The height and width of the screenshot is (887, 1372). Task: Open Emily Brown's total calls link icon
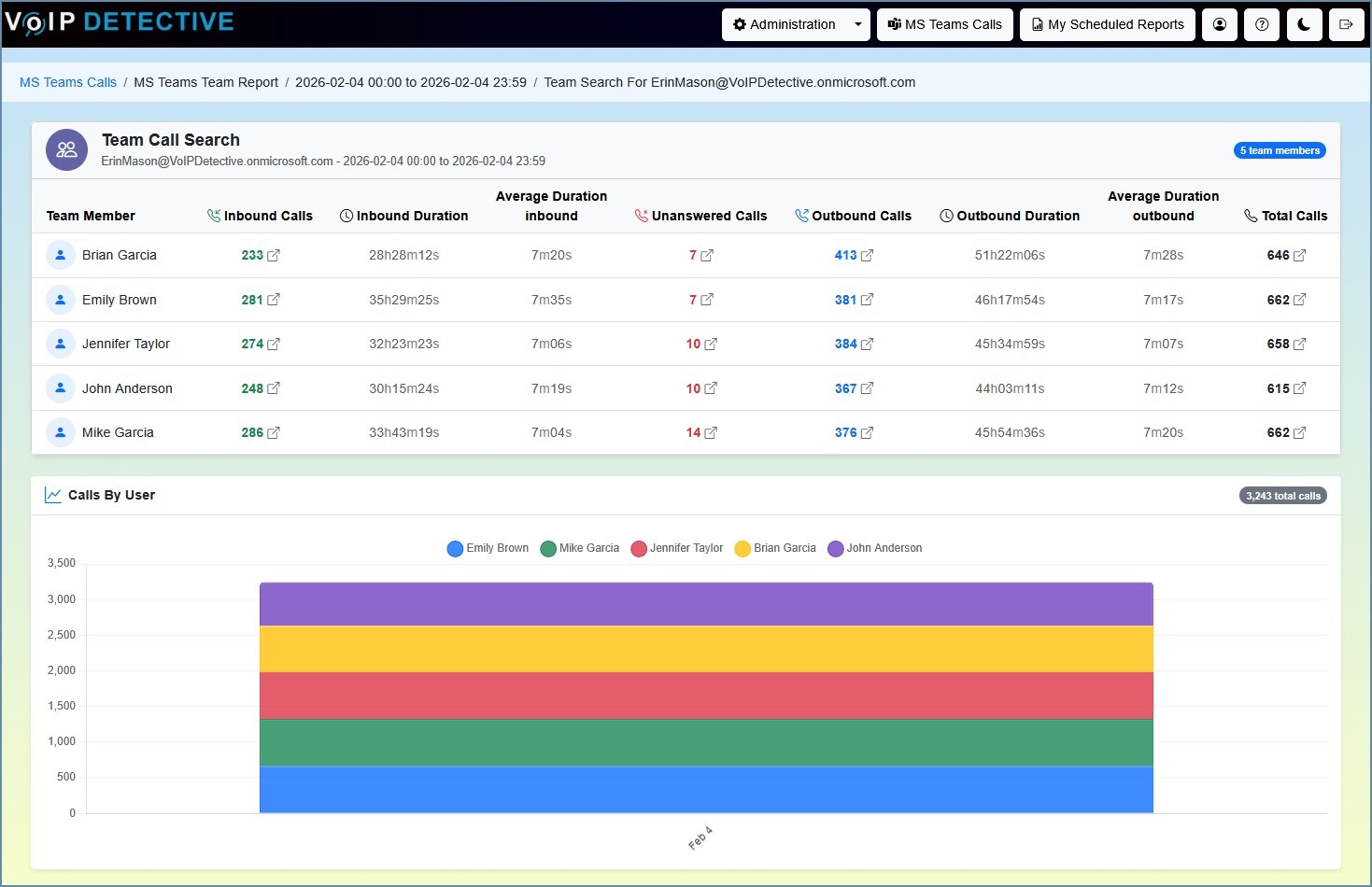point(1299,300)
